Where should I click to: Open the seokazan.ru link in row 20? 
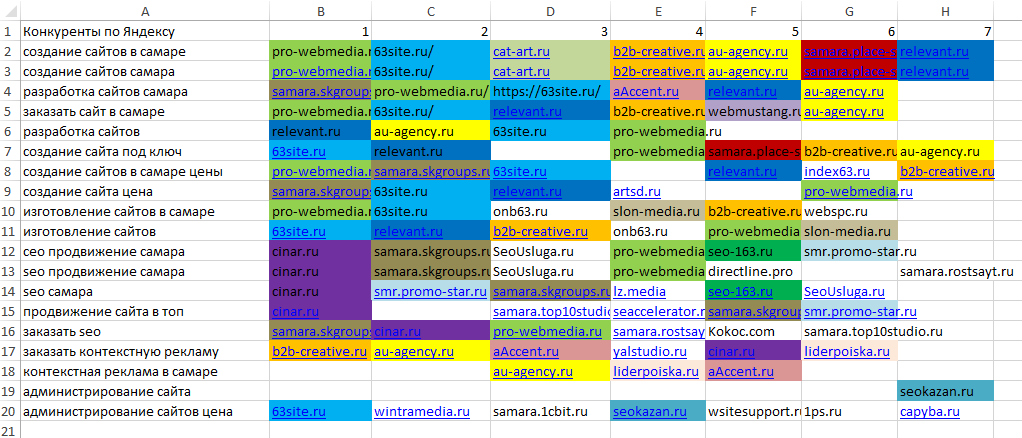point(650,412)
